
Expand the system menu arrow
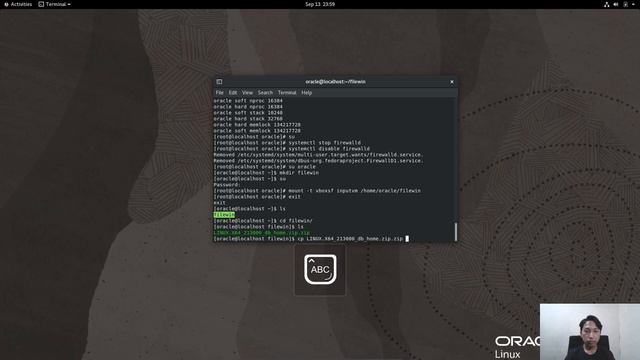click(633, 4)
